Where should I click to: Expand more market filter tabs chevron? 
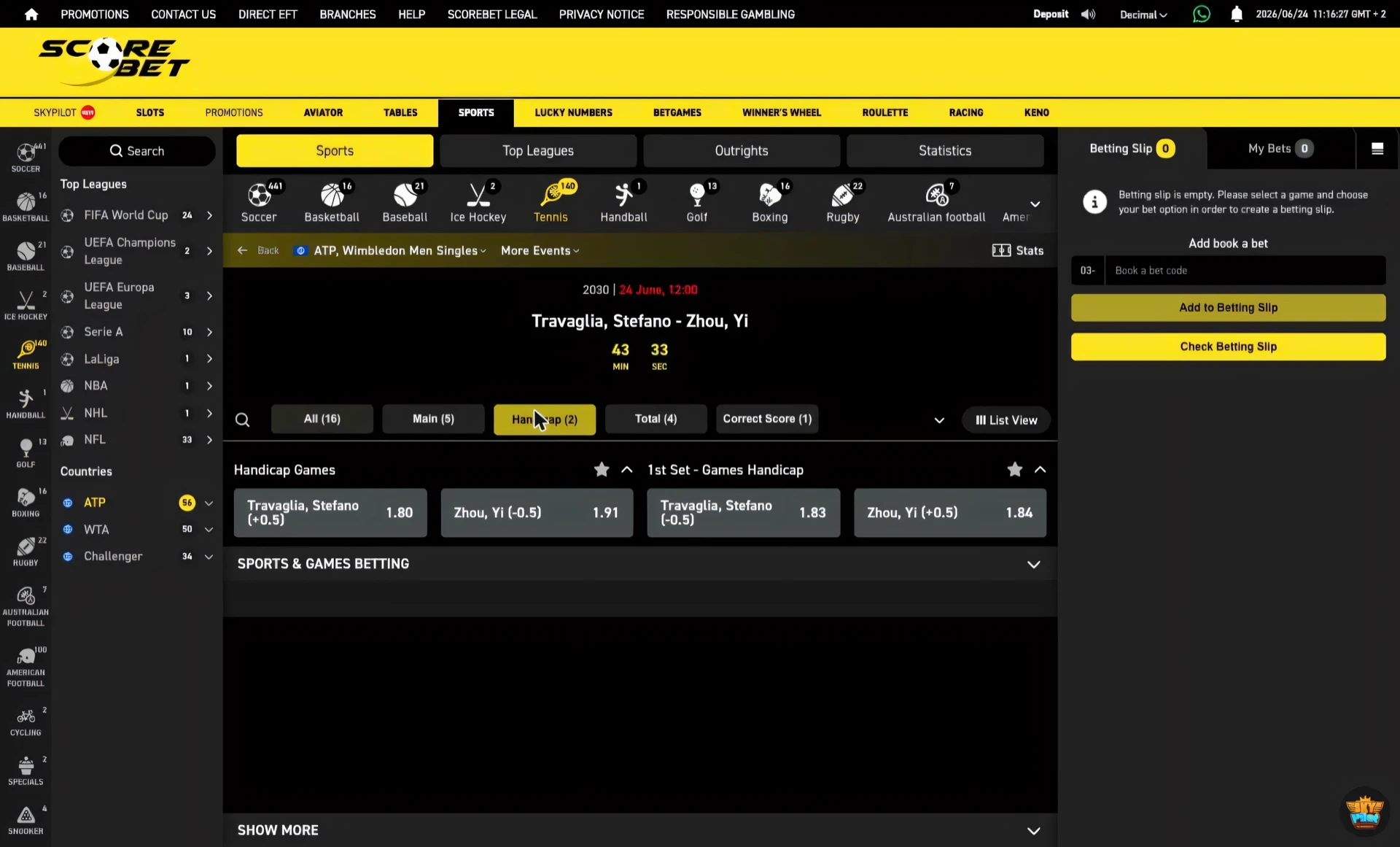click(x=939, y=420)
